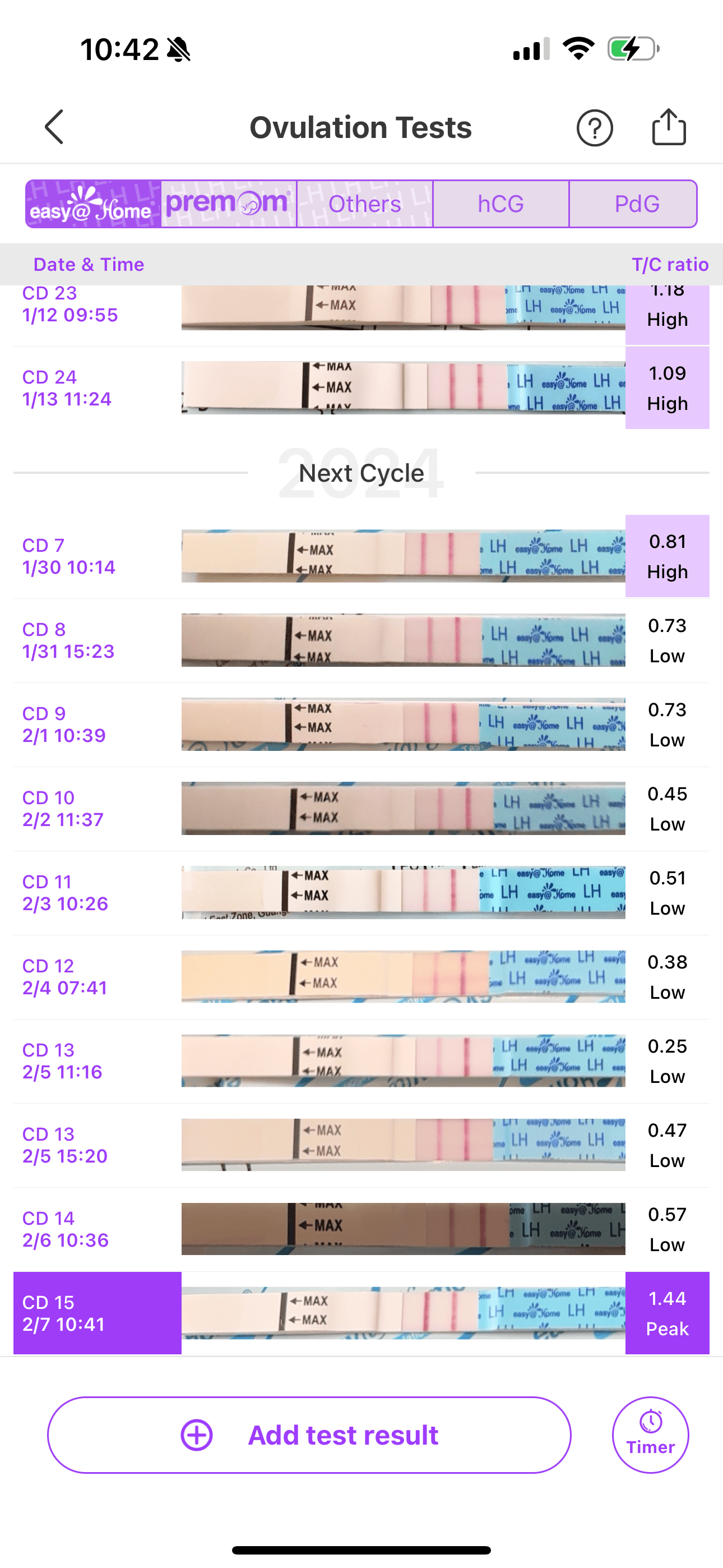Tap the back arrow icon
Viewport: 723px width, 1568px height.
(x=54, y=127)
